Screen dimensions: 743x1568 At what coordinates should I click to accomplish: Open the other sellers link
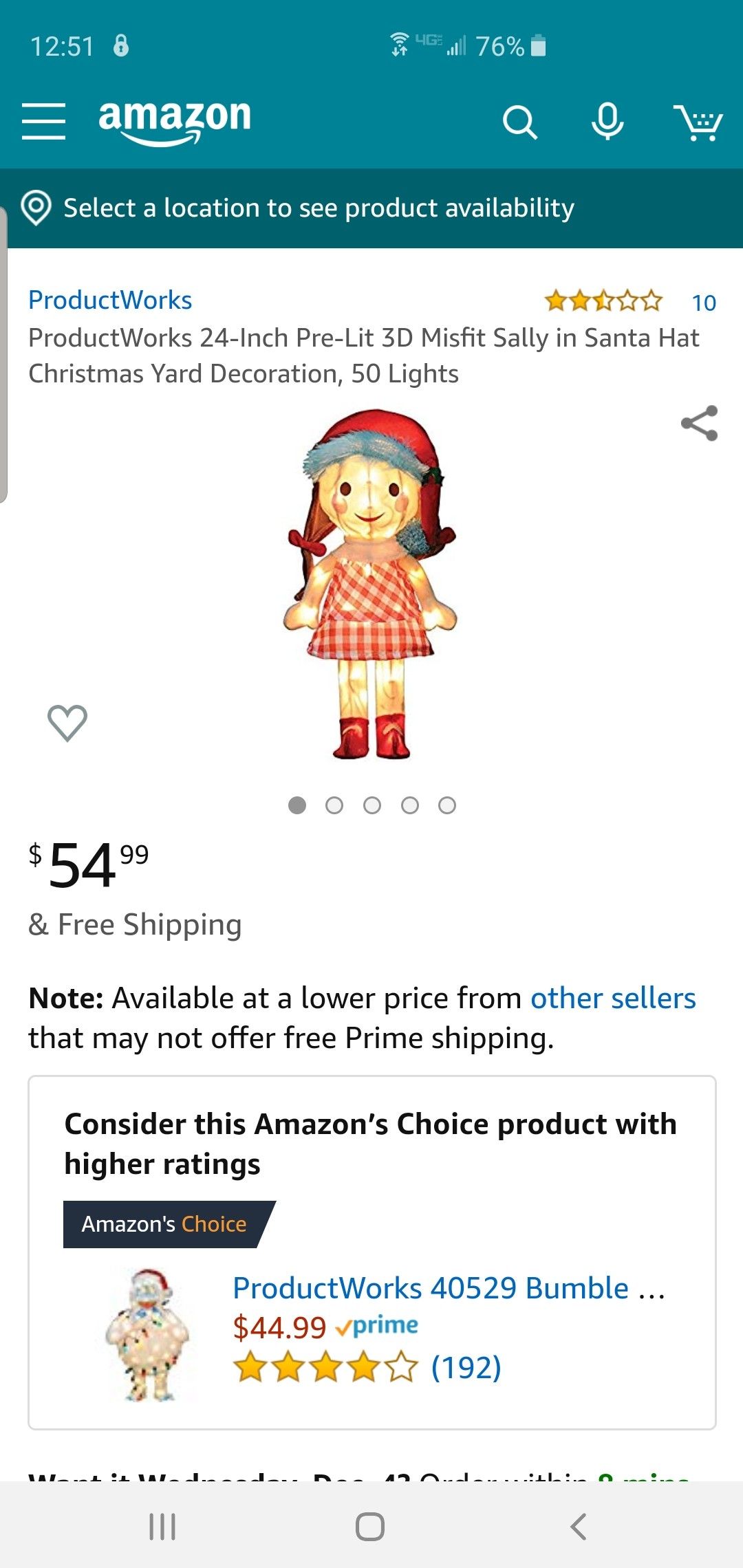613,998
